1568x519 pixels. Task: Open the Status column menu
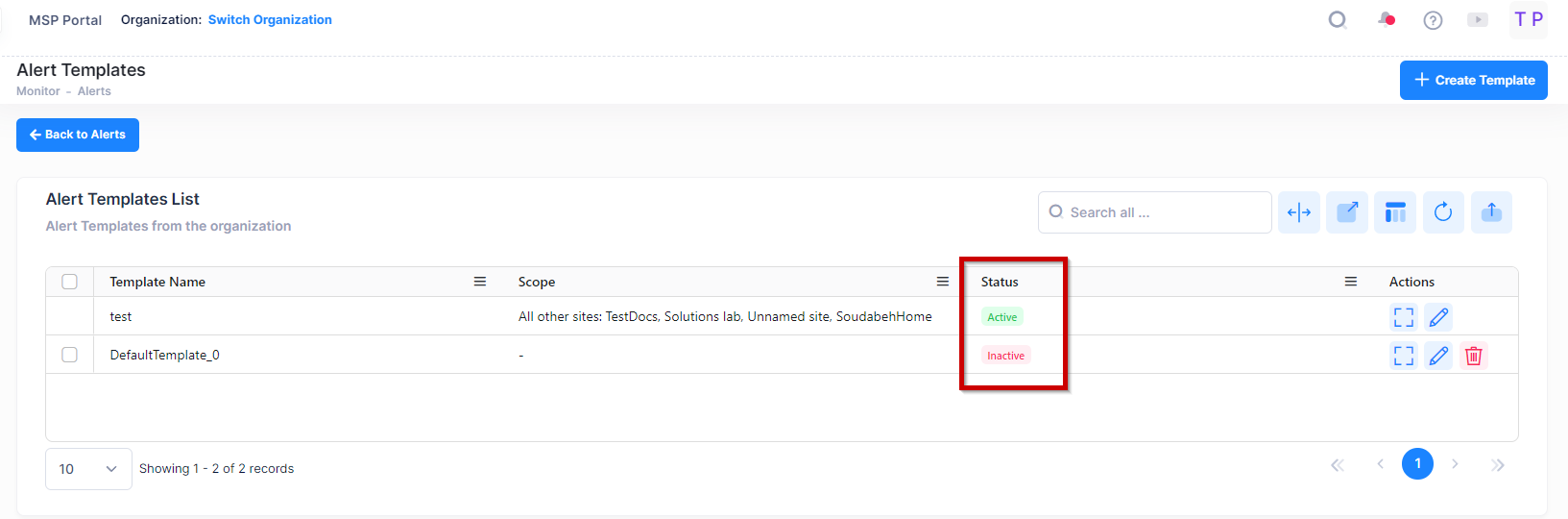pos(1351,282)
